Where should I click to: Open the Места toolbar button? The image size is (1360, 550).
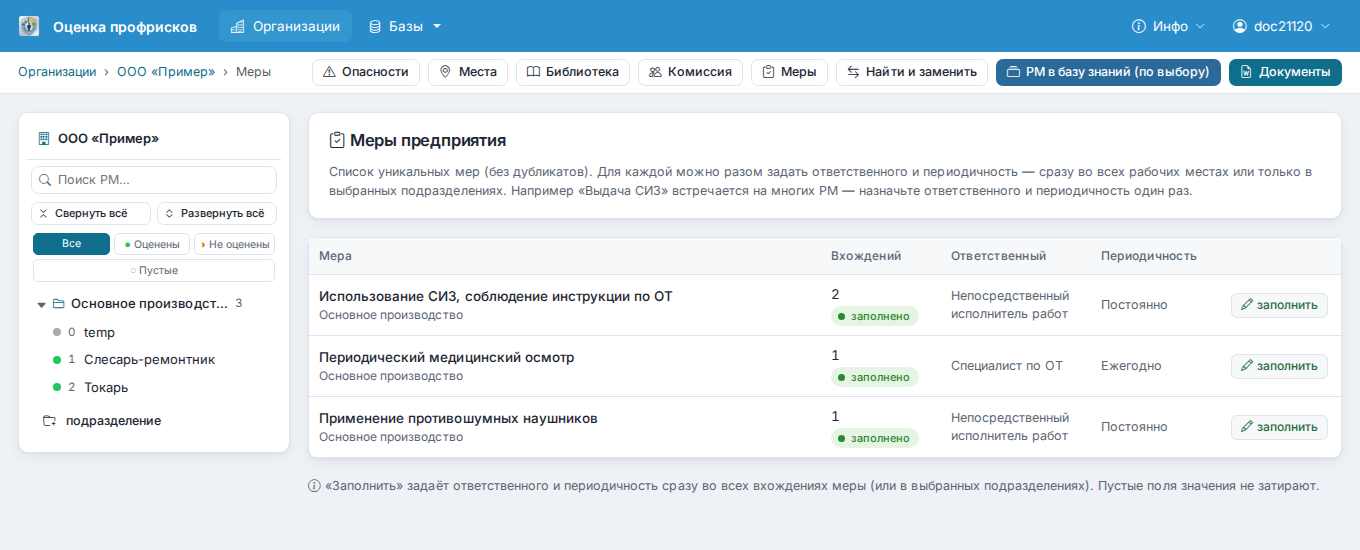468,72
